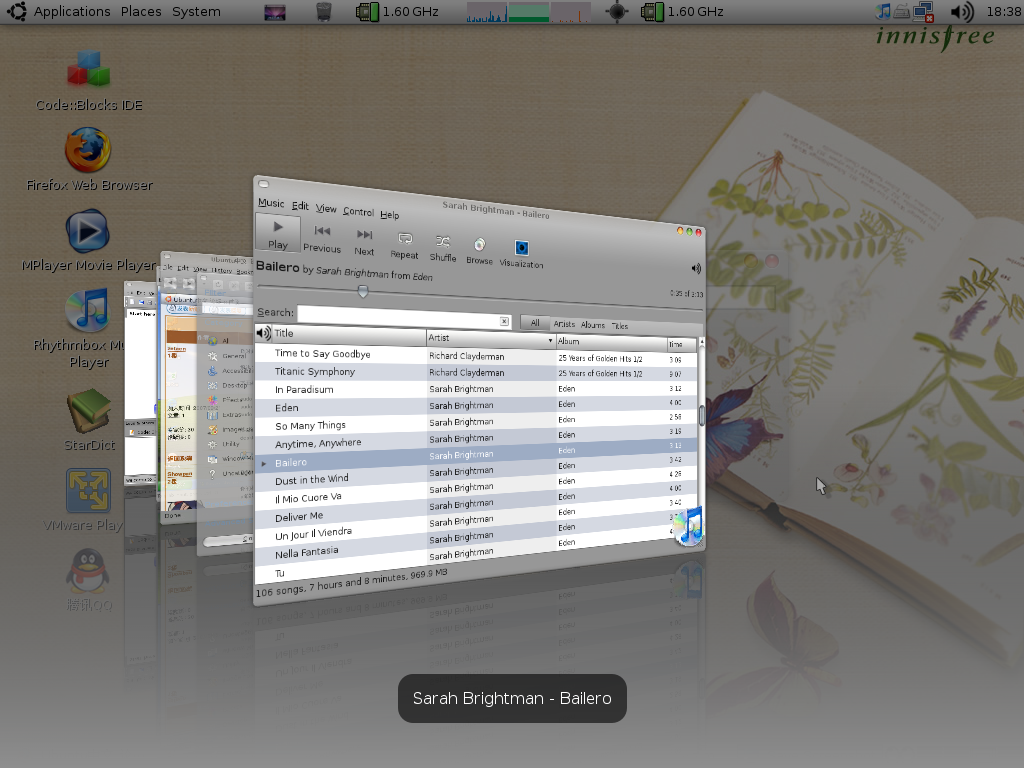Open the Help menu in Rhythmbox

tap(390, 215)
